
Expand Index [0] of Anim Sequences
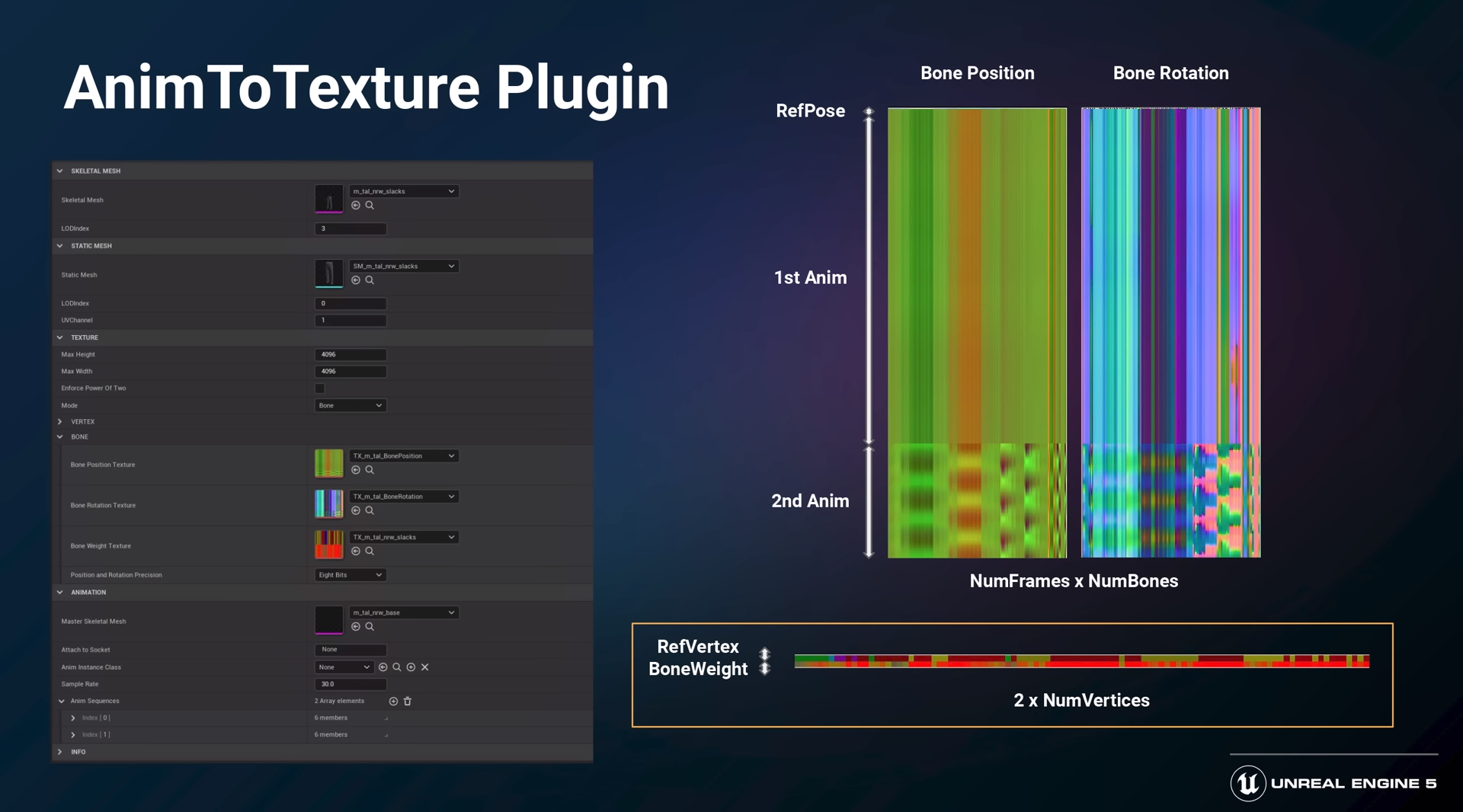coord(73,718)
